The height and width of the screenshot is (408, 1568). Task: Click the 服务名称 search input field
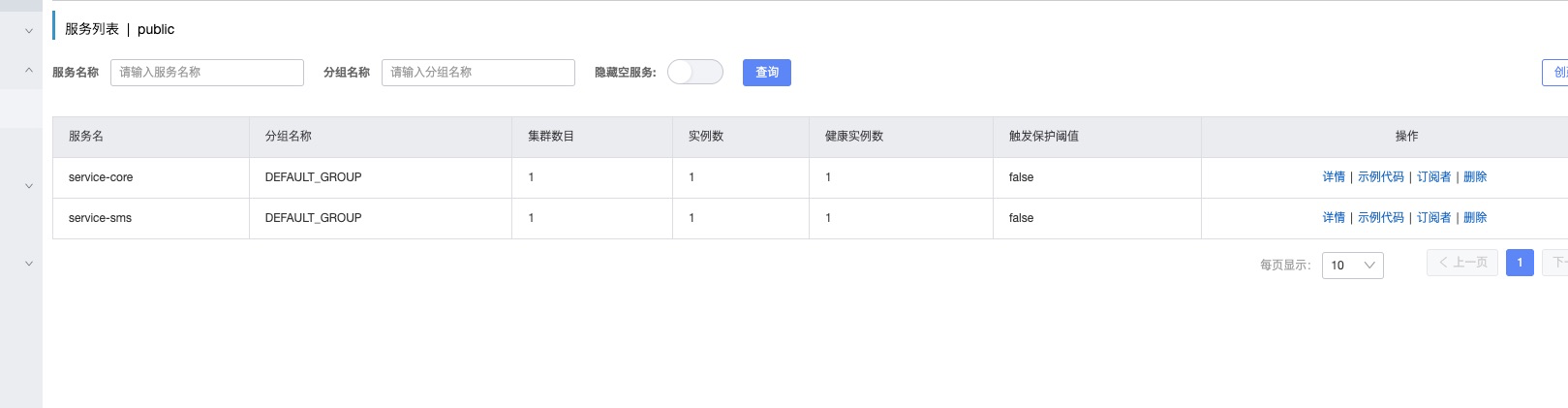pos(206,73)
